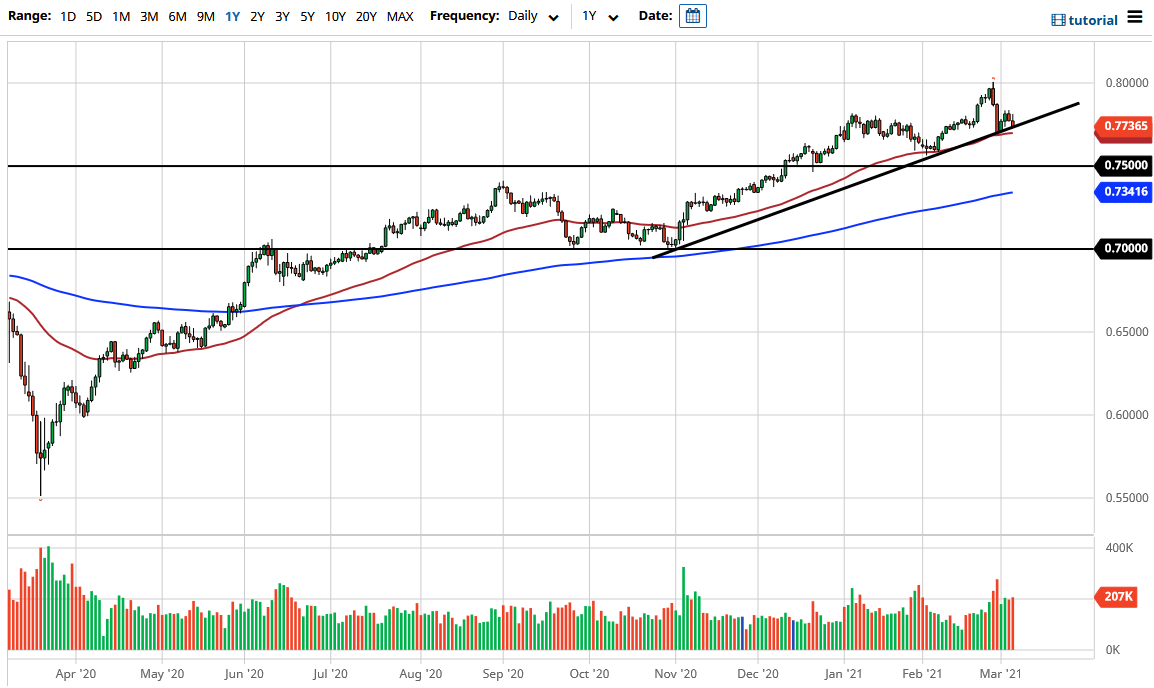Click the red 0.77365 price label

[x=1122, y=128]
